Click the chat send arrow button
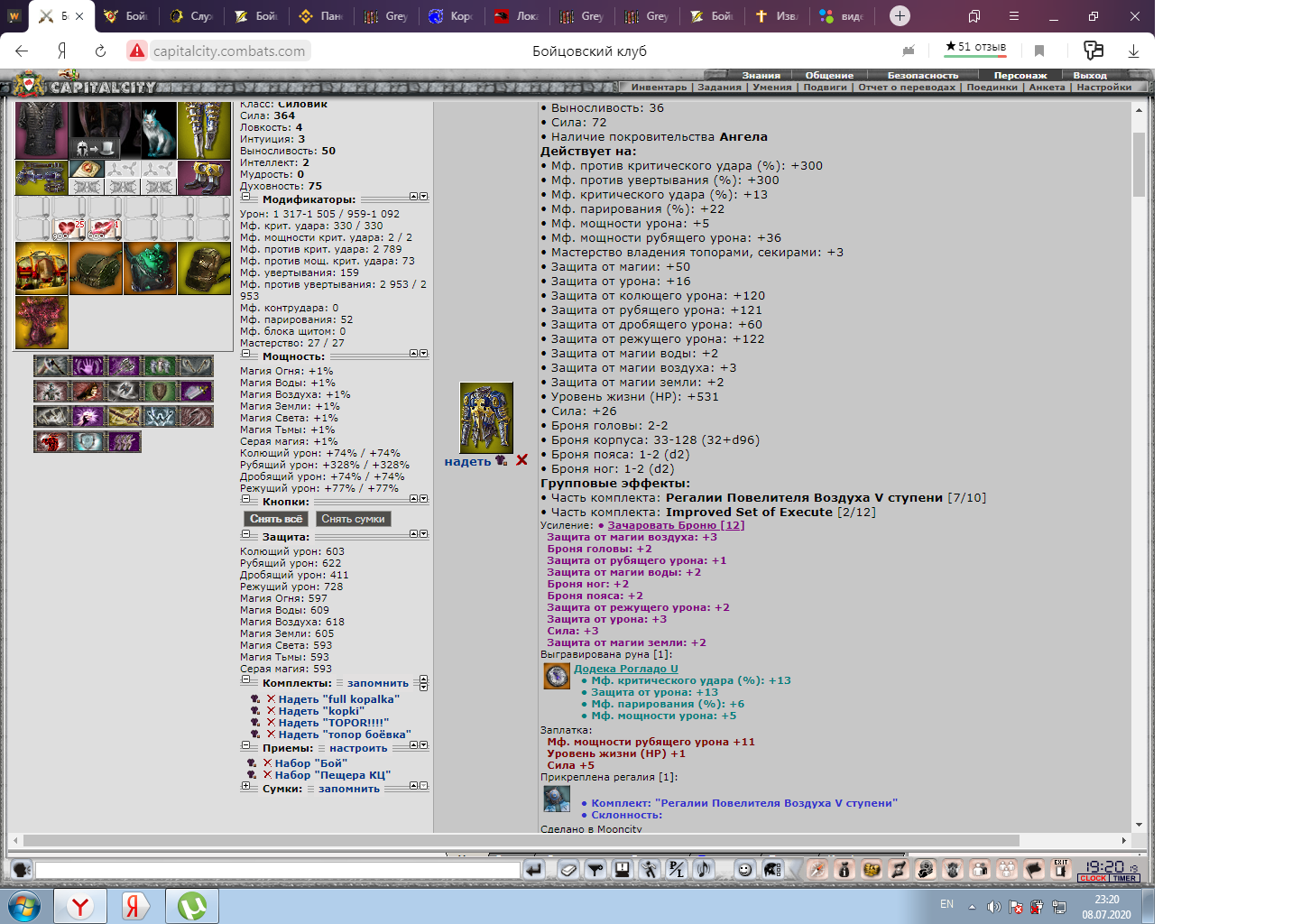Viewport: 1292px width, 924px height. tap(534, 869)
